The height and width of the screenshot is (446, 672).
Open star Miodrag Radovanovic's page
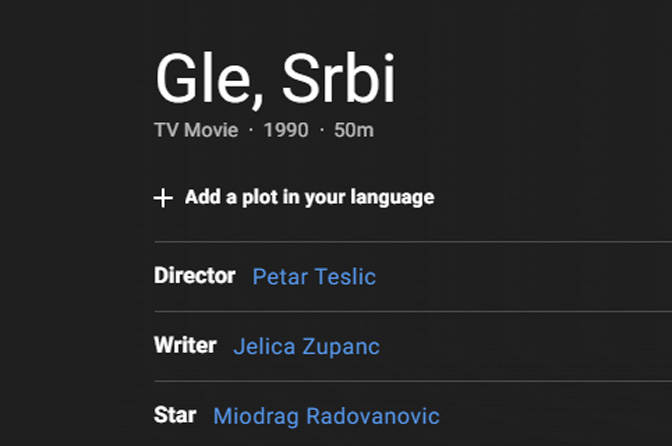pos(327,416)
